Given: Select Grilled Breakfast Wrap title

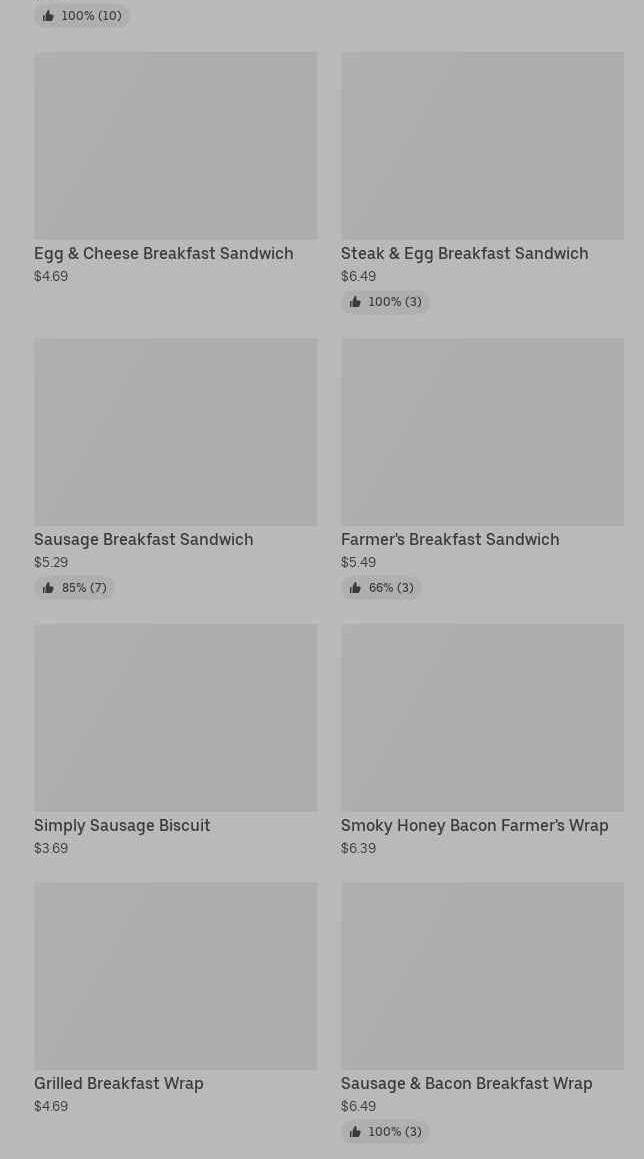Looking at the screenshot, I should [118, 1084].
